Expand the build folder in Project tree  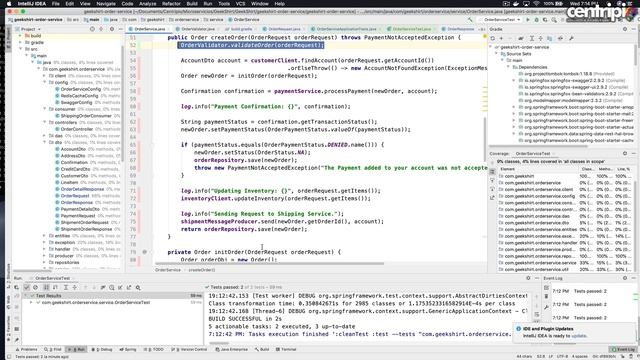(x=20, y=36)
